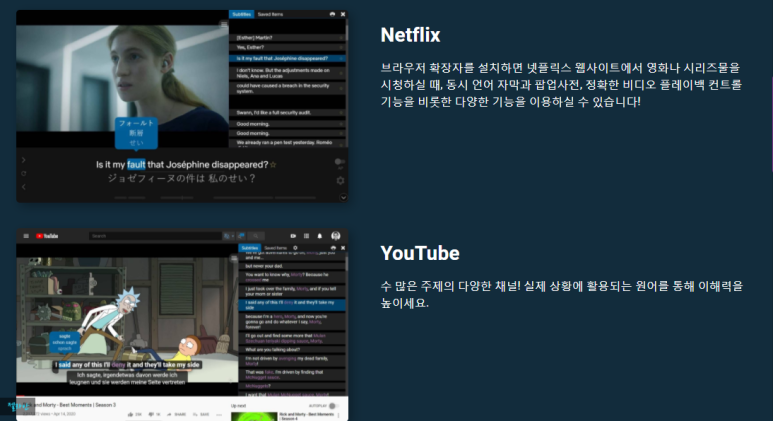
Task: Click the Japanese popup dictionary bubble
Action: 137,133
